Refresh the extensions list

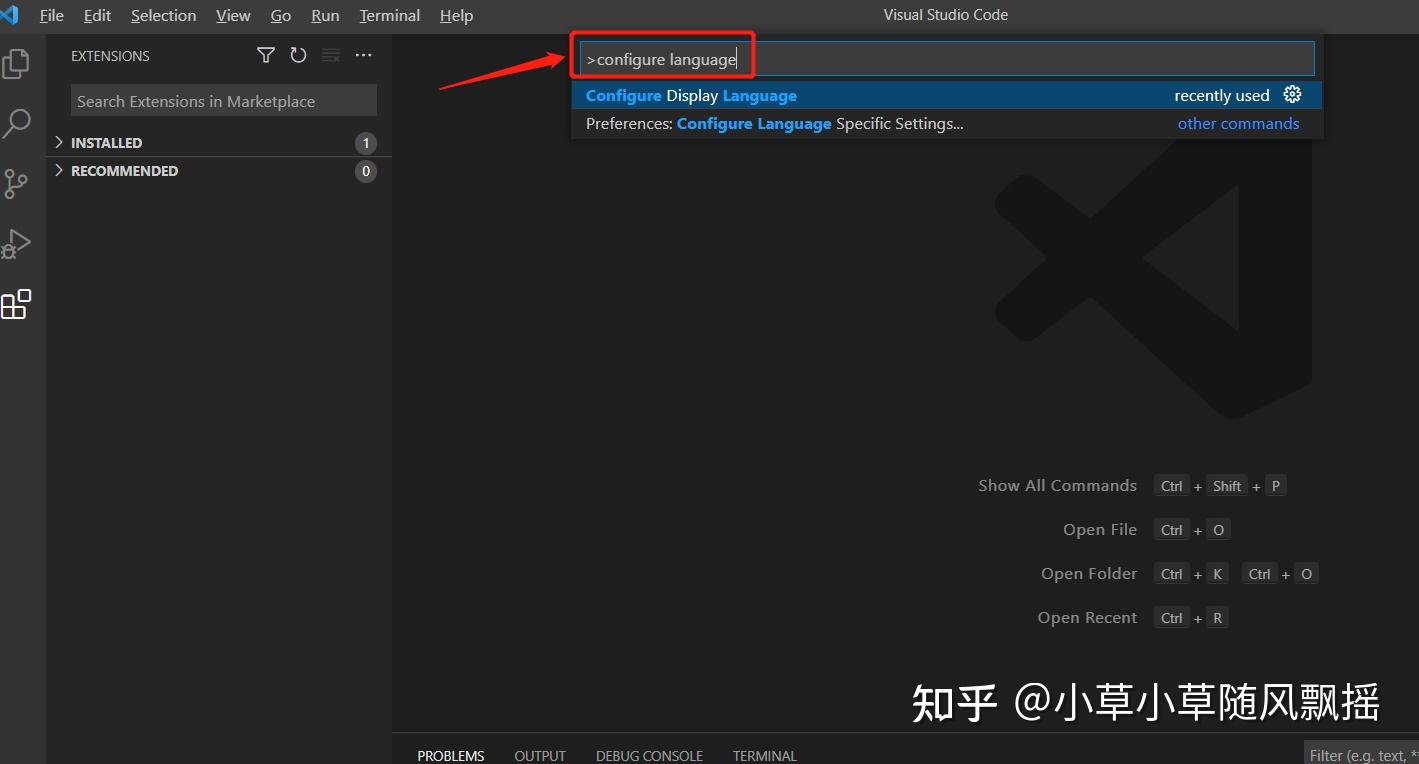coord(298,56)
